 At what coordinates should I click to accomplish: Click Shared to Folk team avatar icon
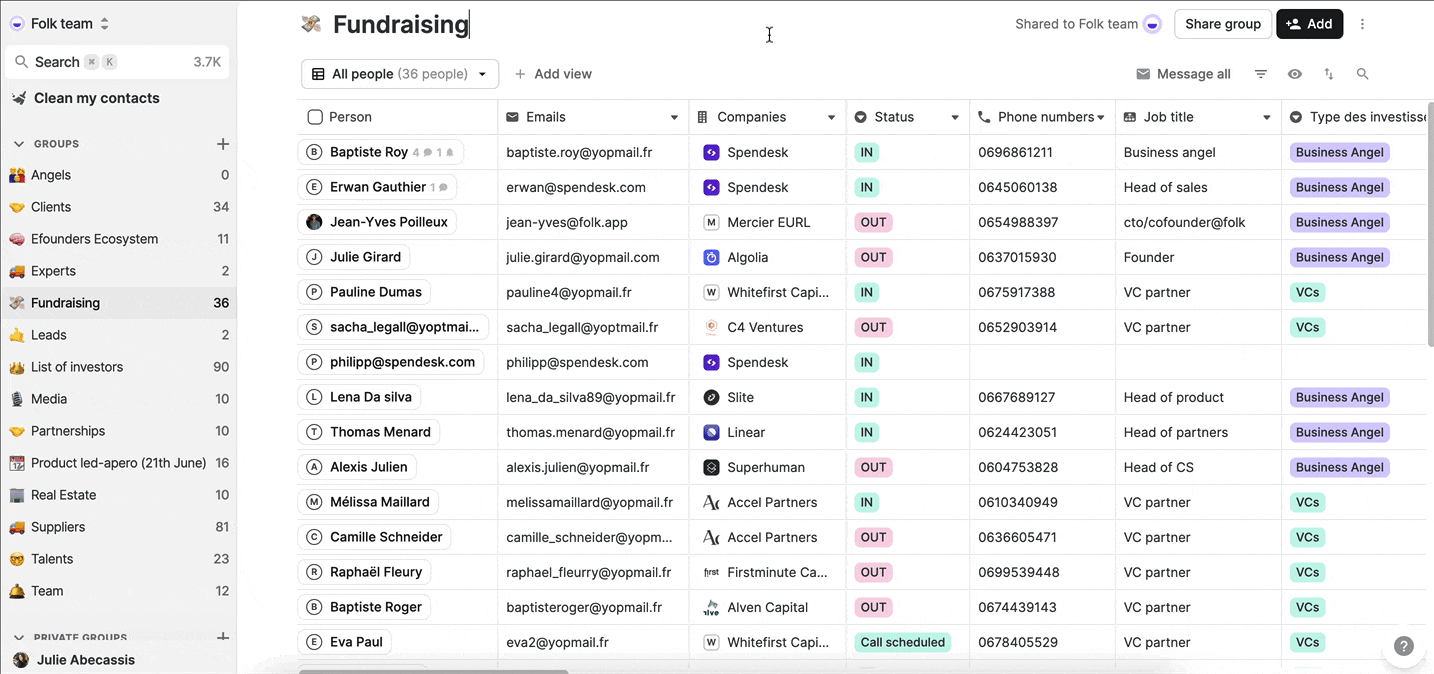pos(1153,24)
